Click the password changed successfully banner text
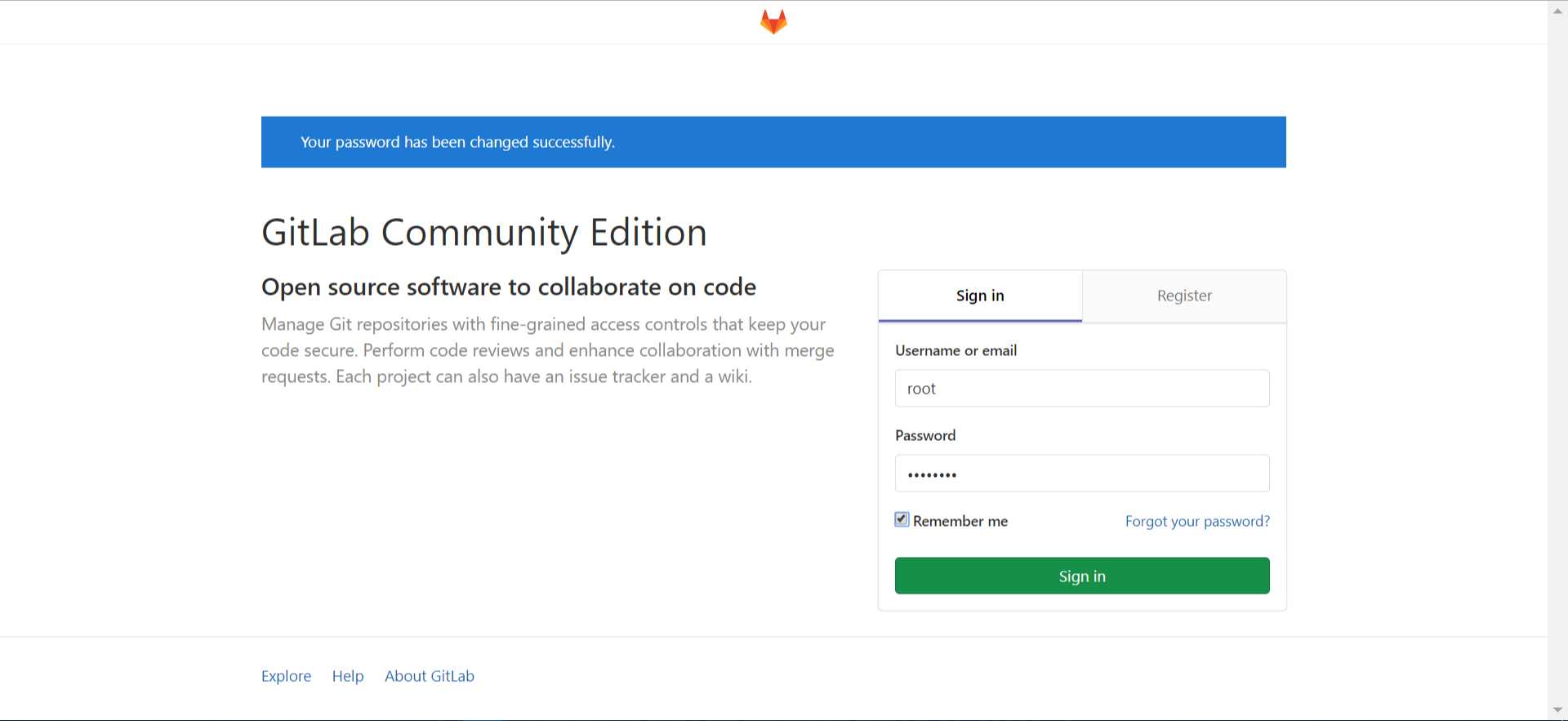 pyautogui.click(x=457, y=142)
